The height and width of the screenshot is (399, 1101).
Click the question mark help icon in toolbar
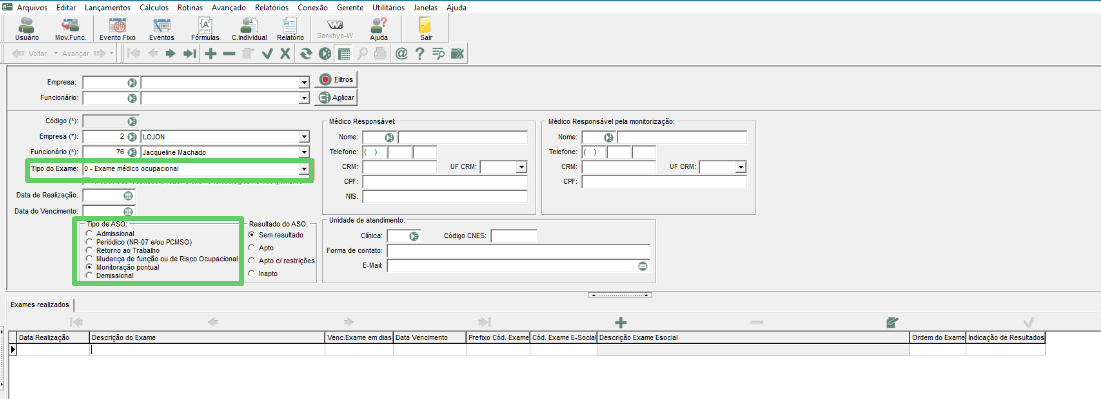[420, 53]
